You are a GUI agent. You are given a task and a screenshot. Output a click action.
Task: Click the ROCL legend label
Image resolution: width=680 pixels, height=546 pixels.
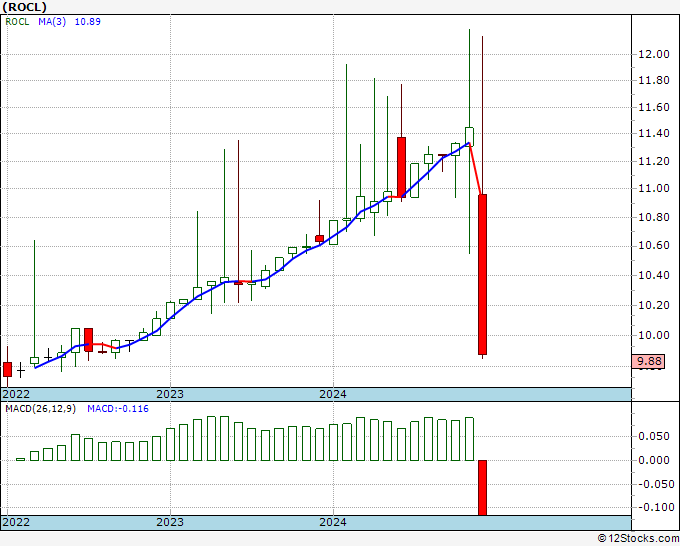(x=17, y=21)
